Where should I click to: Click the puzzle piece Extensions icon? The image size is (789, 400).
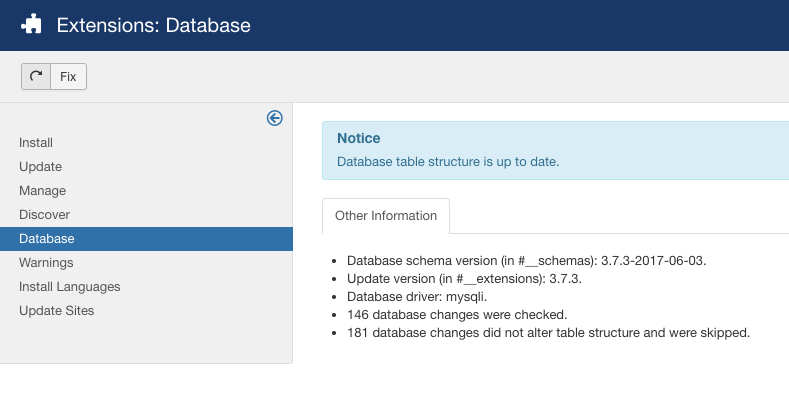point(32,24)
